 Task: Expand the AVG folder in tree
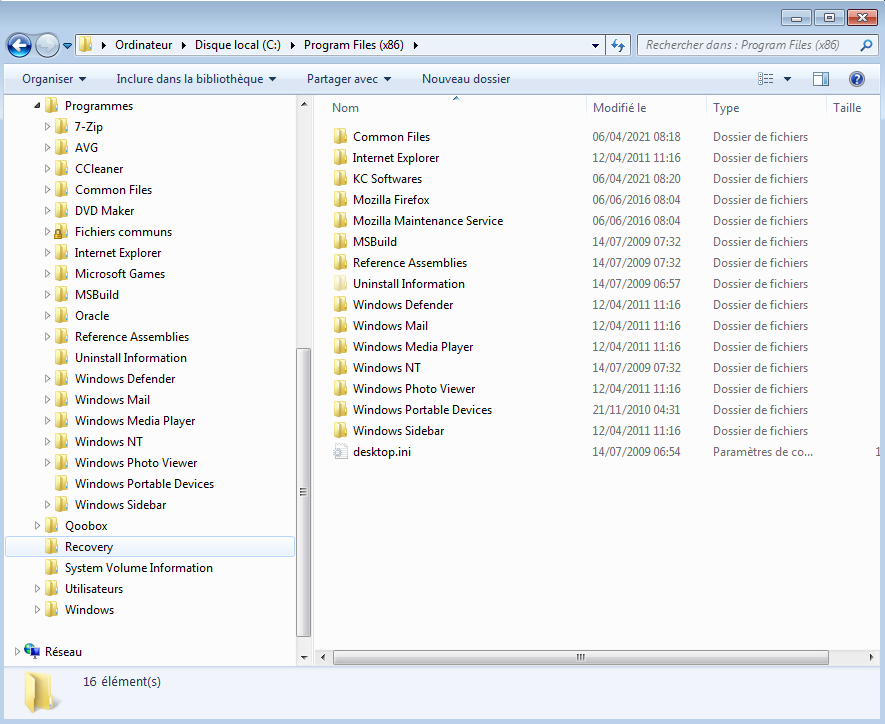click(x=47, y=147)
